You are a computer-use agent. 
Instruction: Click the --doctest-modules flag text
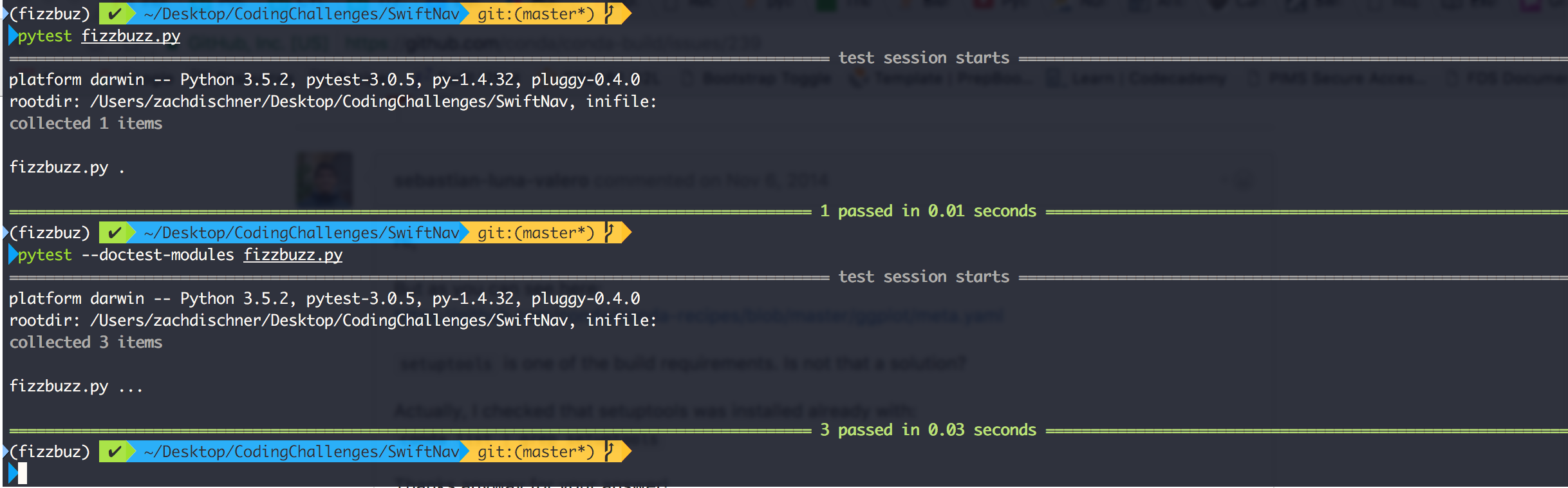tap(158, 255)
